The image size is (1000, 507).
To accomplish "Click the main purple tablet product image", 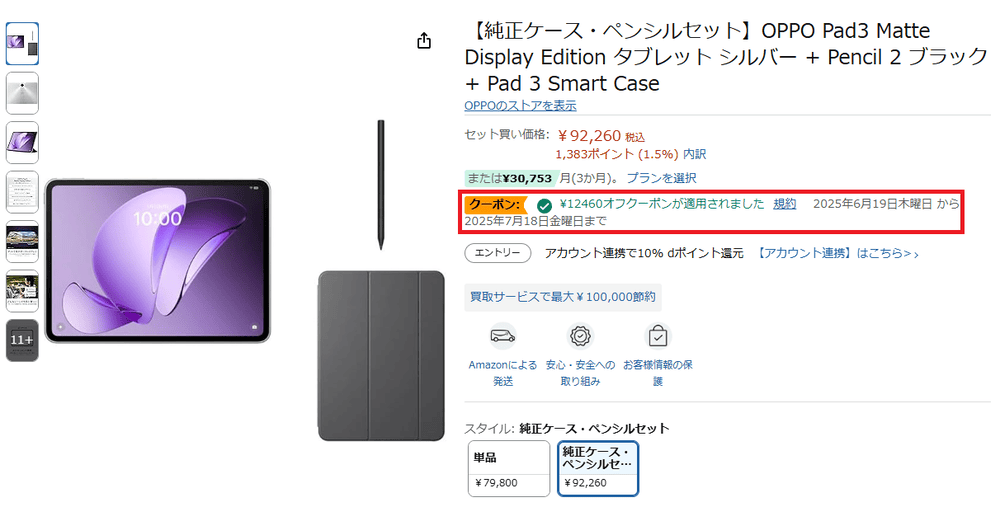I will click(x=158, y=260).
